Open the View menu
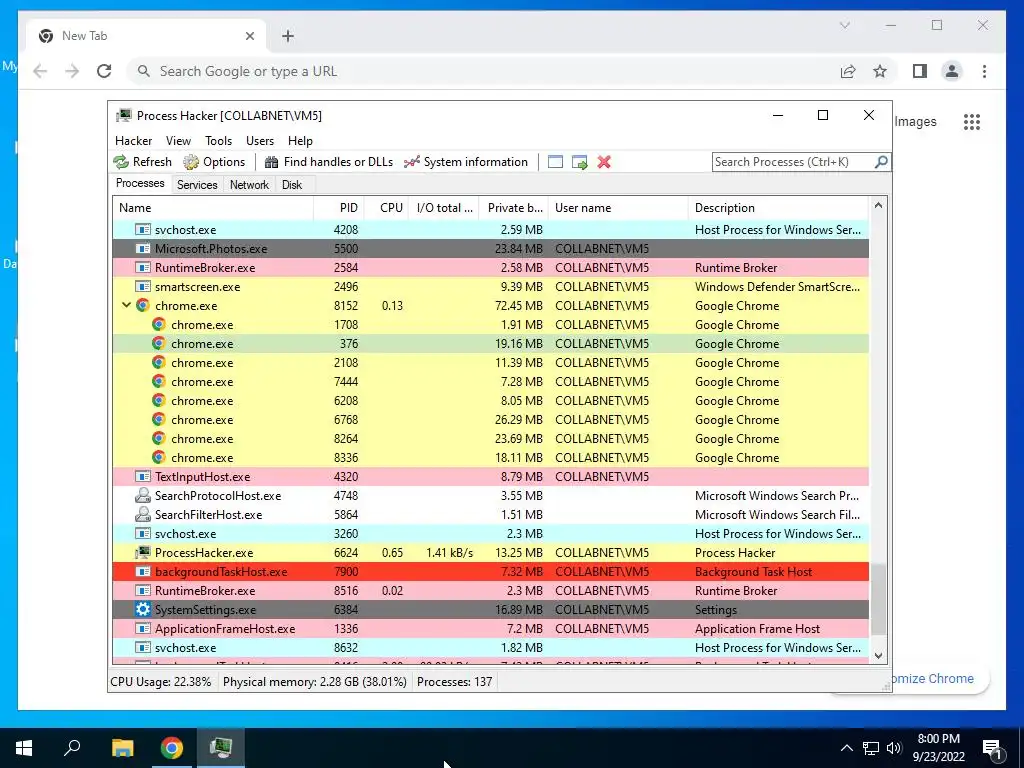Viewport: 1024px width, 768px height. [x=178, y=140]
